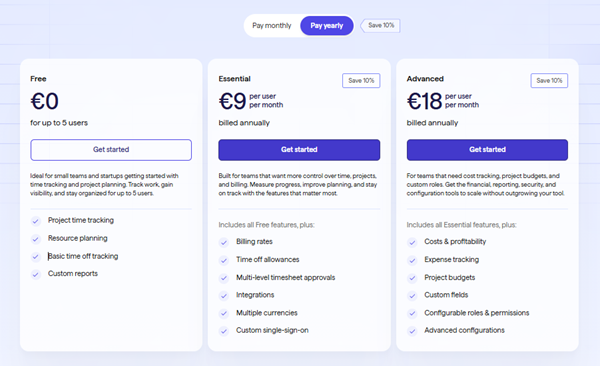Image resolution: width=600 pixels, height=366 pixels.
Task: Click Get started on the Free plan
Action: [111, 150]
